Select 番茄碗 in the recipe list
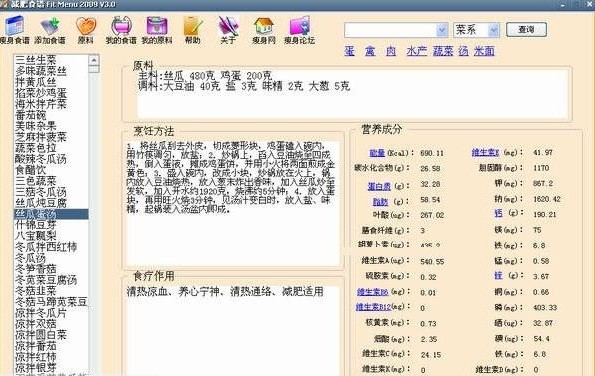The height and width of the screenshot is (376, 595). tap(51, 115)
